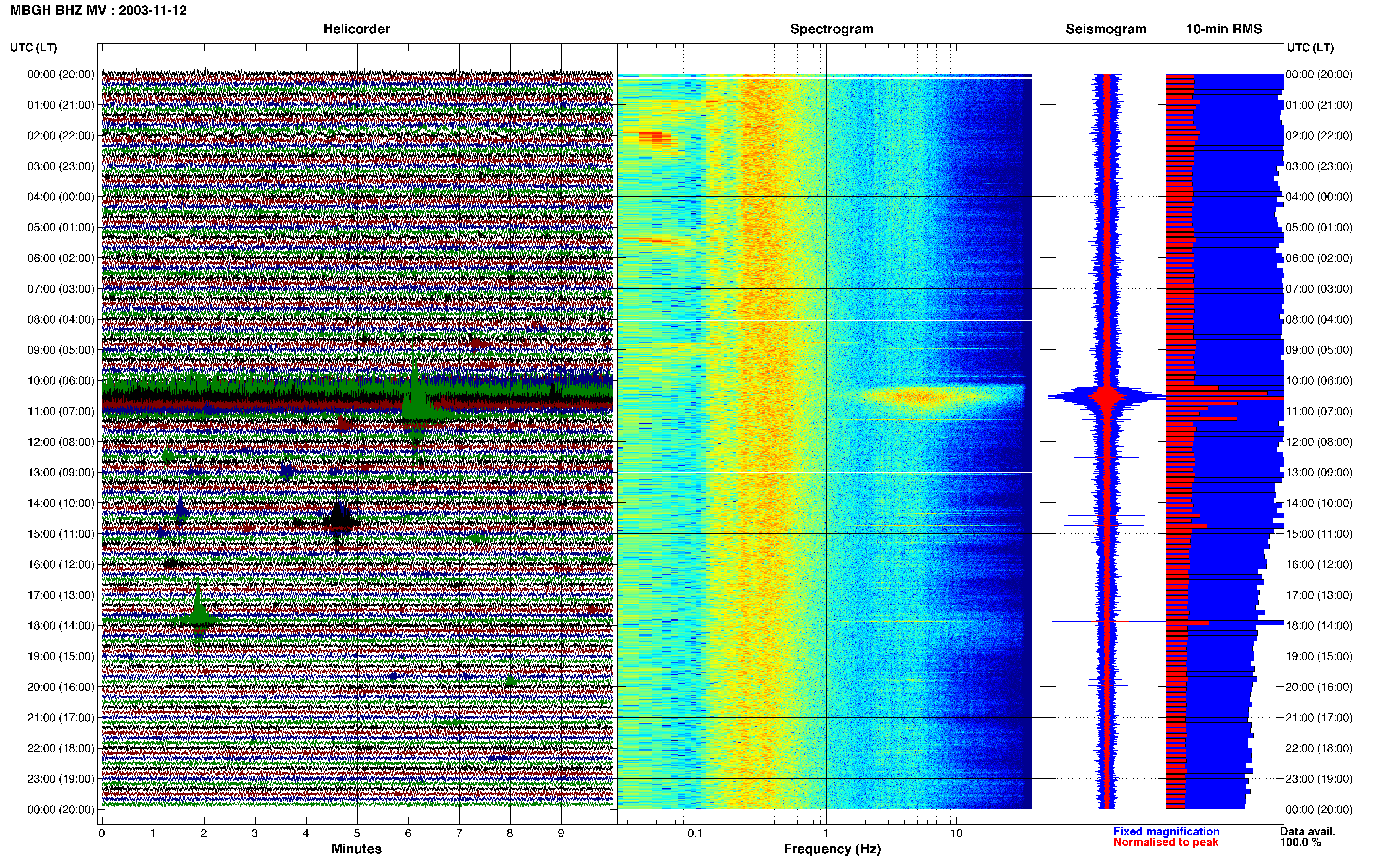Click the '10' tick on the frequency axis

point(956,833)
